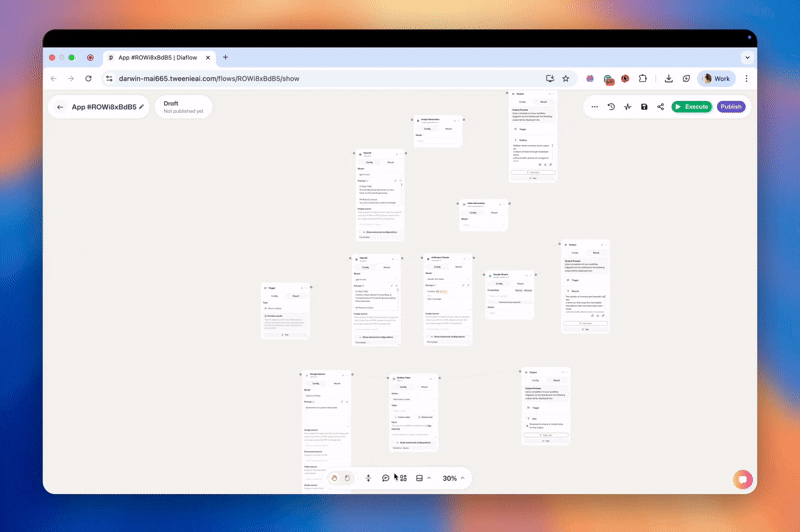The width and height of the screenshot is (800, 532).
Task: Switch to the mouse pointer mode
Action: click(347, 478)
